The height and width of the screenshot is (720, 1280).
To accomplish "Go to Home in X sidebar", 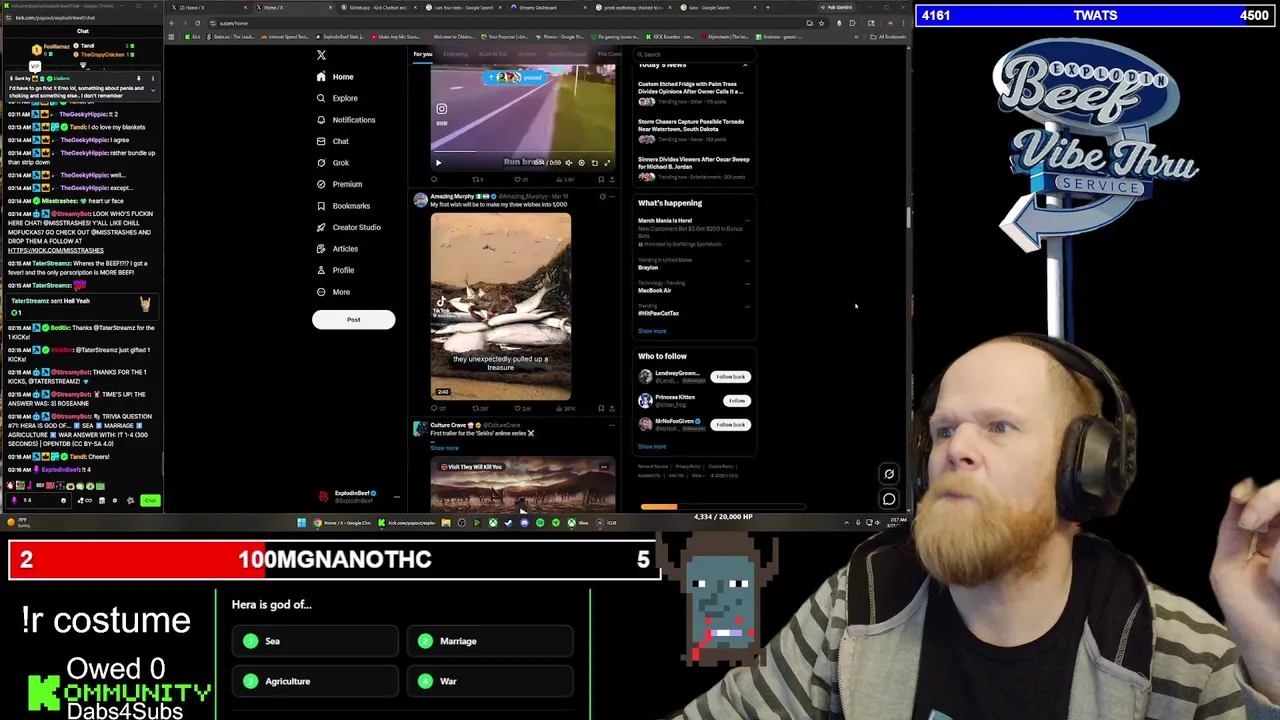I will 334,77.
